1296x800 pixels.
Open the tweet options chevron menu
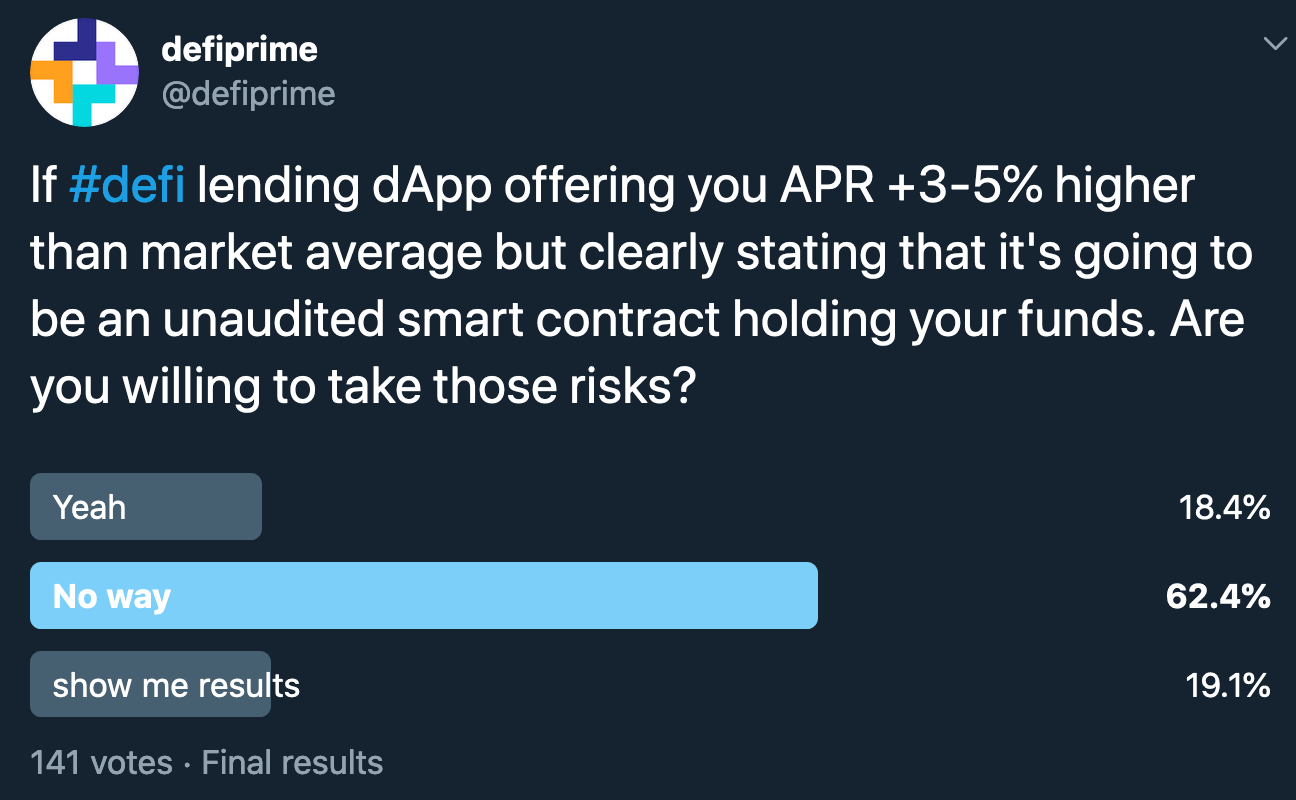1274,43
